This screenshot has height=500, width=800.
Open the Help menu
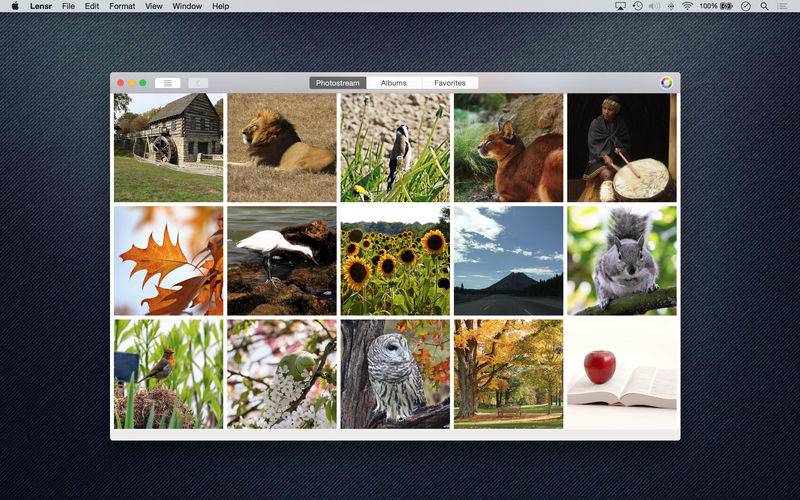(x=220, y=6)
